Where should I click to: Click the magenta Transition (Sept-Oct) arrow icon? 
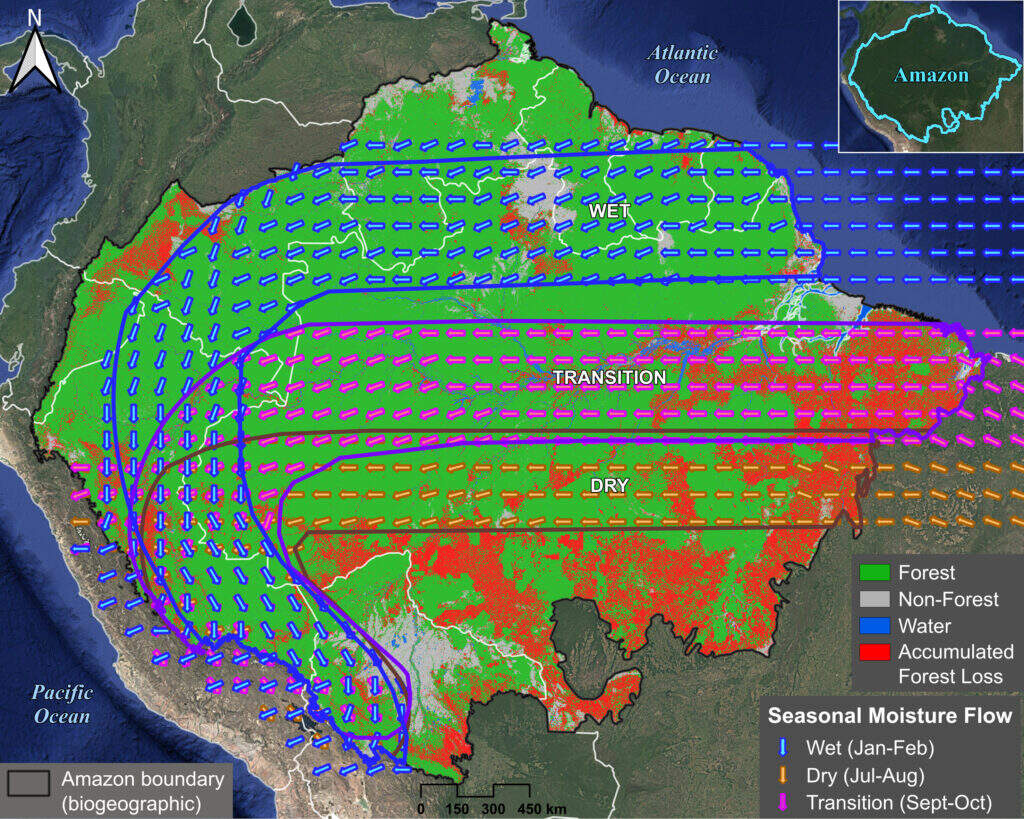pos(782,803)
